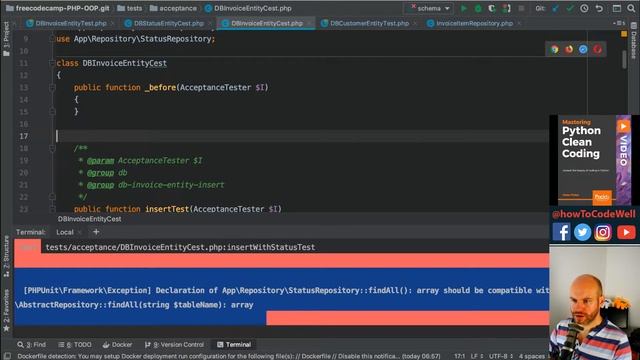Open the TODO tool window
Screen dimensions: 640x360
tap(75, 344)
